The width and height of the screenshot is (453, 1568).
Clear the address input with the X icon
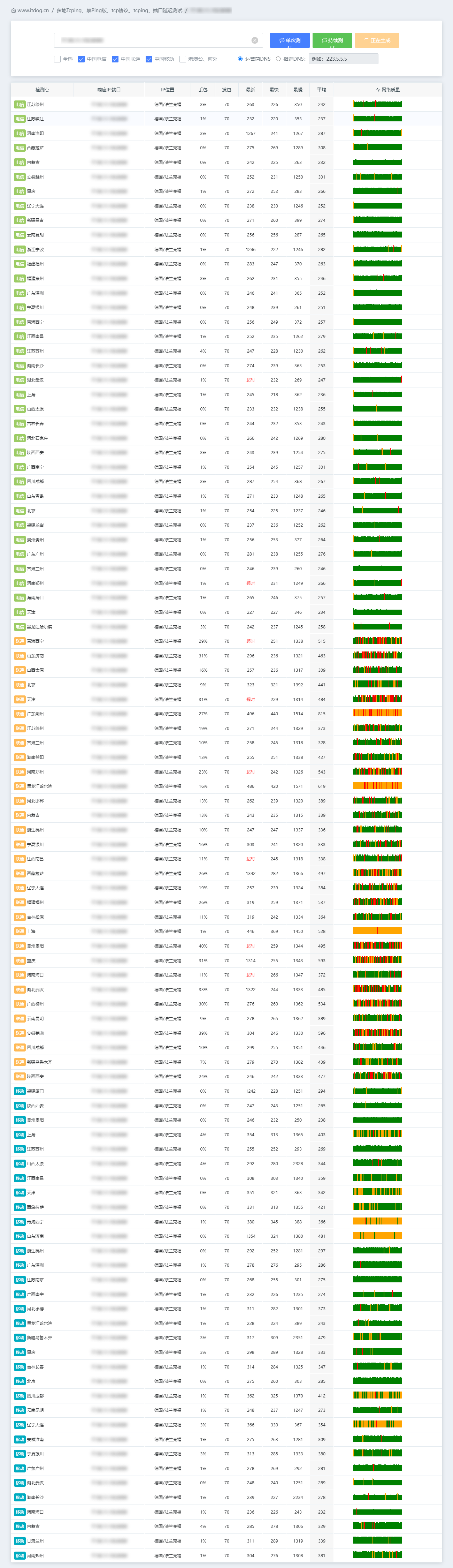click(255, 40)
